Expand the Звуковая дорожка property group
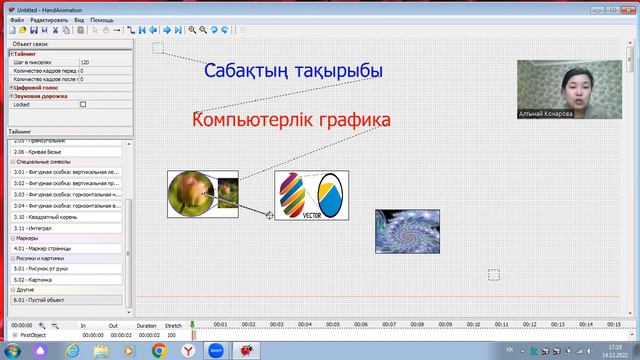This screenshot has height=360, width=640. (11, 96)
